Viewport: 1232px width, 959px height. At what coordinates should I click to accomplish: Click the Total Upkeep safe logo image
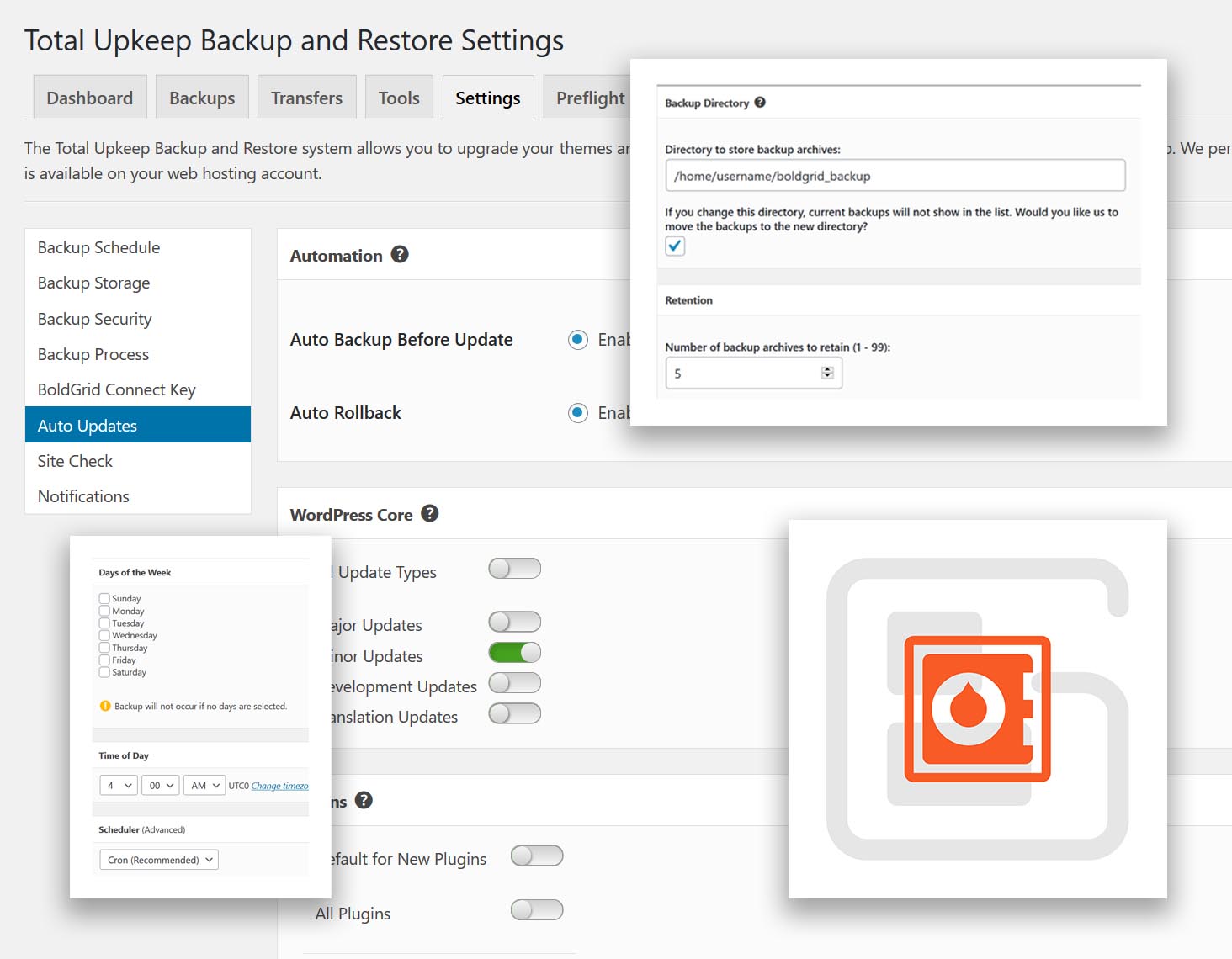(977, 709)
